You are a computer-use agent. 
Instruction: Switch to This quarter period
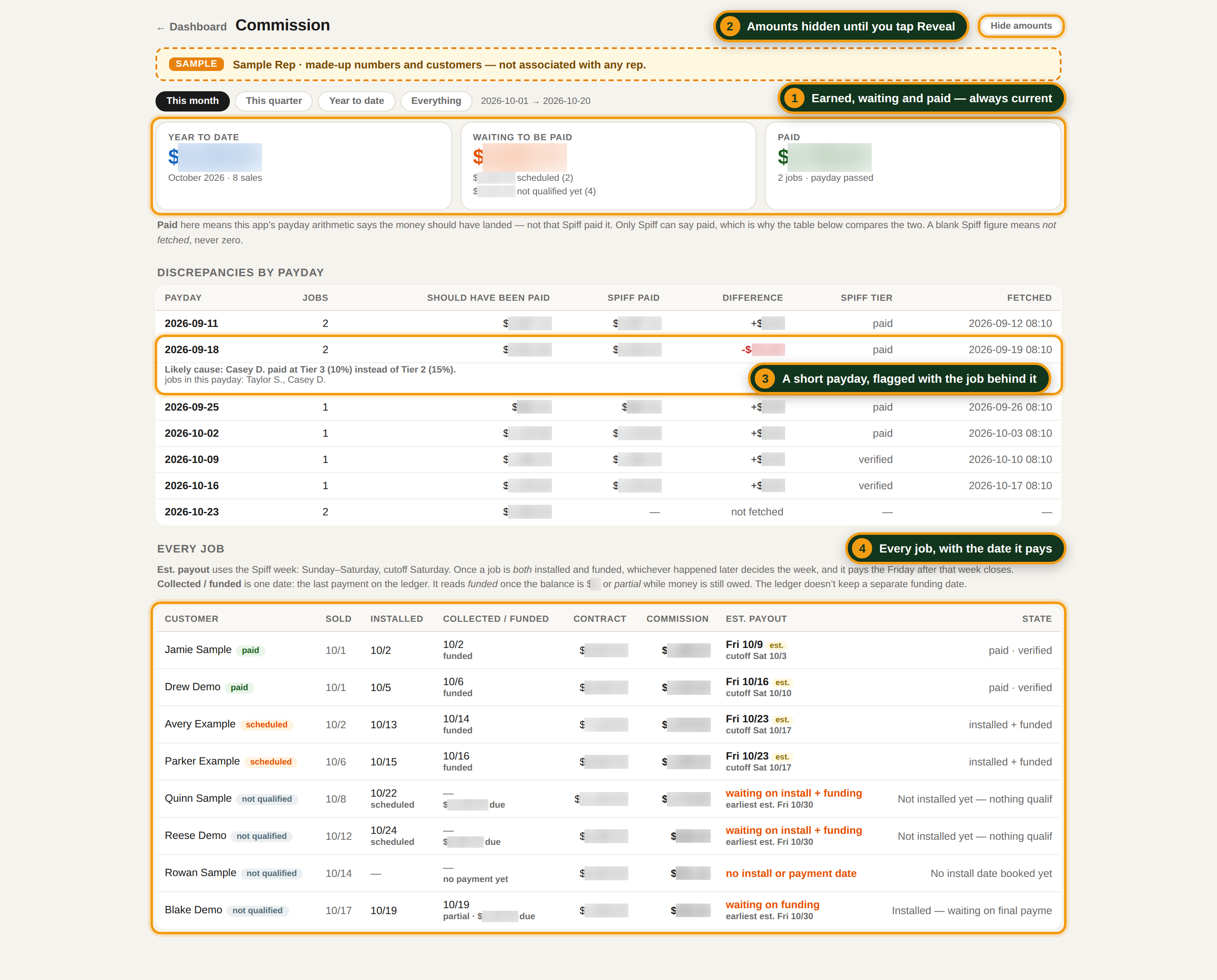click(x=273, y=101)
